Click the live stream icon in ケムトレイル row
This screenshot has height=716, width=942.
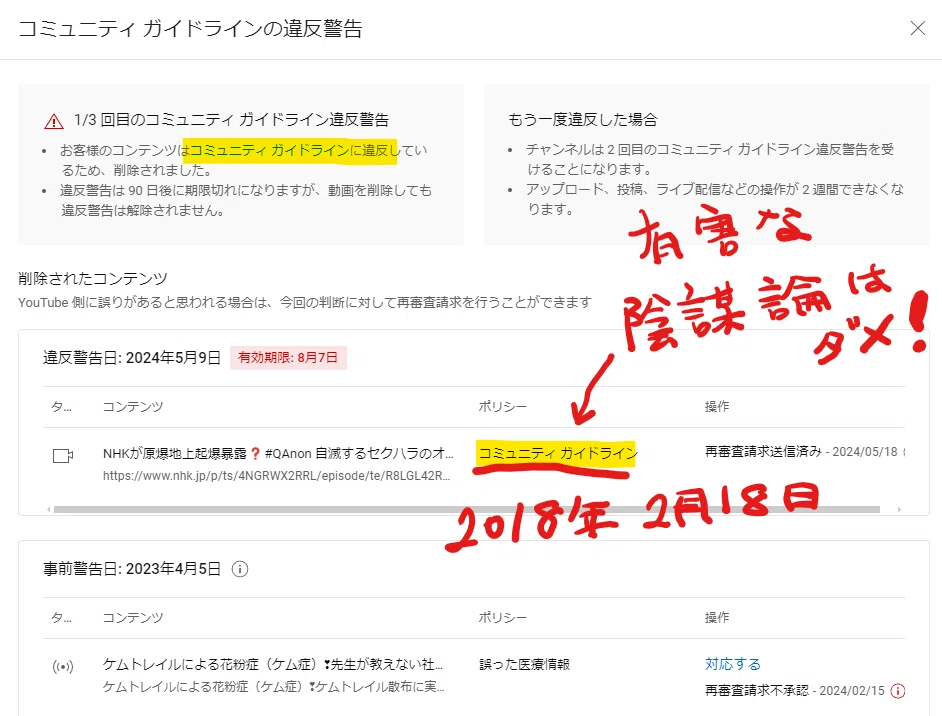63,667
